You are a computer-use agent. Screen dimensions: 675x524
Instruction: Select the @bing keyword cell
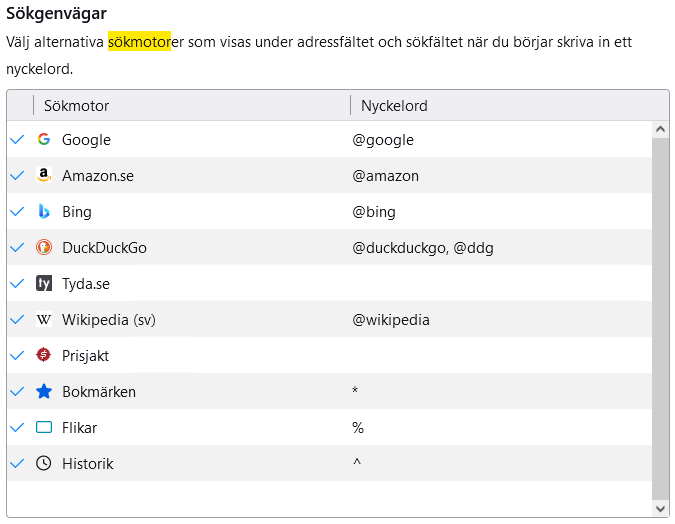click(374, 212)
